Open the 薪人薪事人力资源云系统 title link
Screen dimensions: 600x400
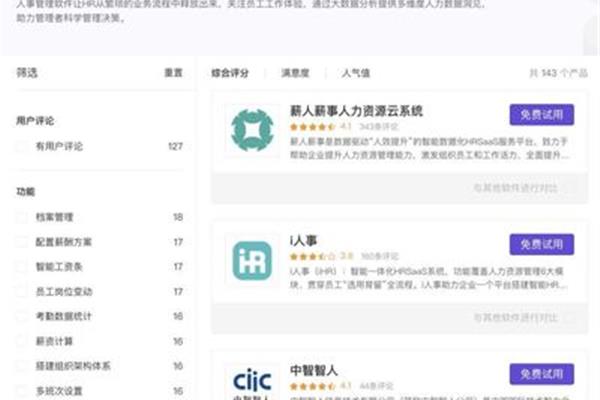[x=356, y=111]
